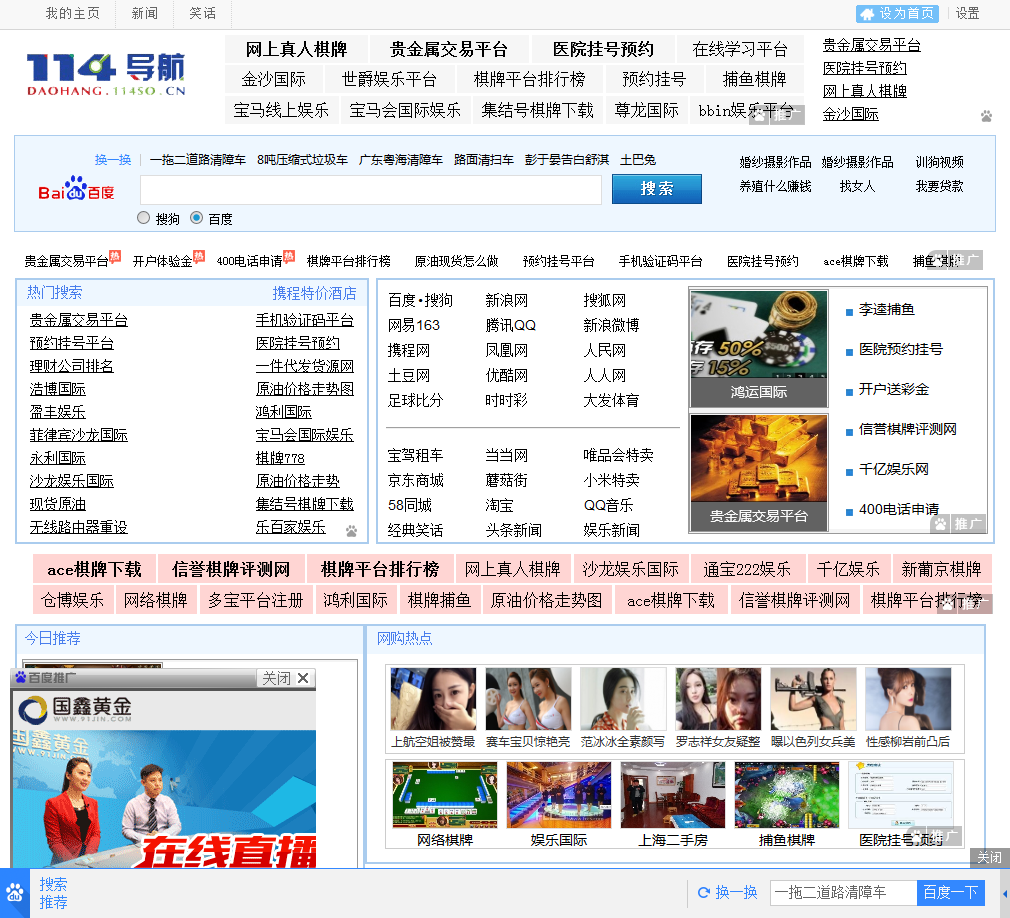Open 开户体验金 hot link

162,261
